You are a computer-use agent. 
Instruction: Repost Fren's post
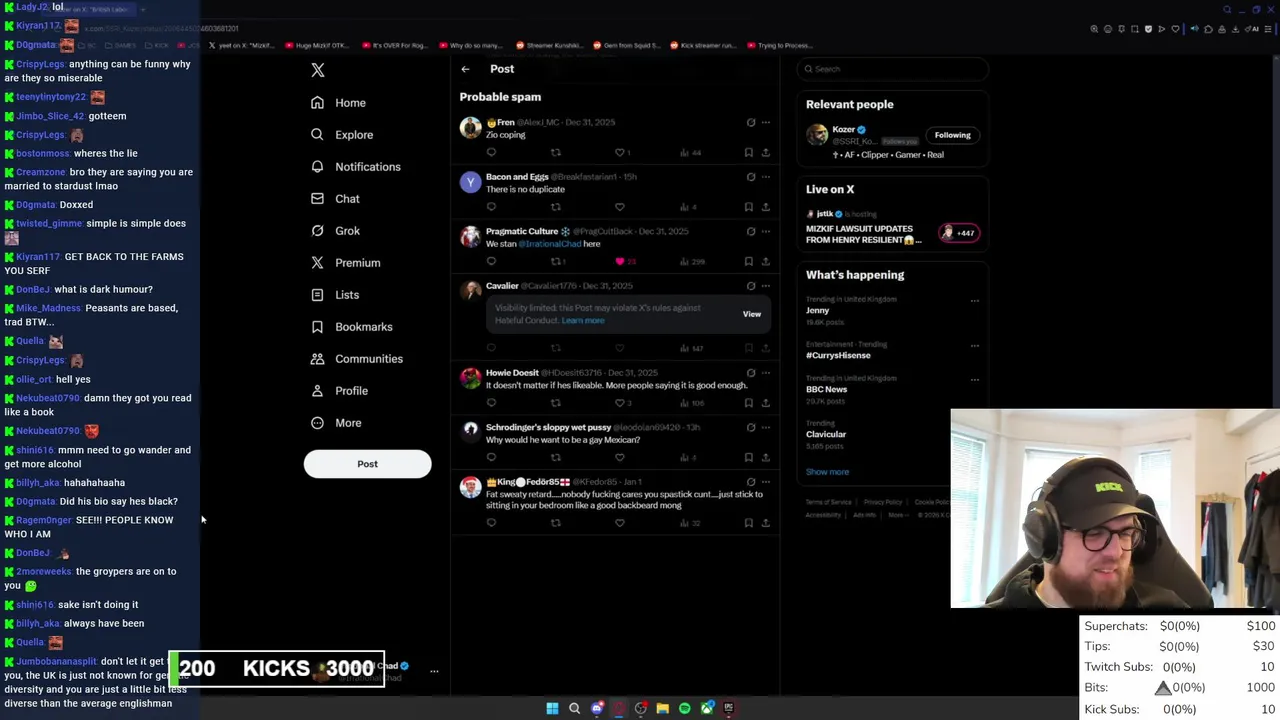[555, 153]
